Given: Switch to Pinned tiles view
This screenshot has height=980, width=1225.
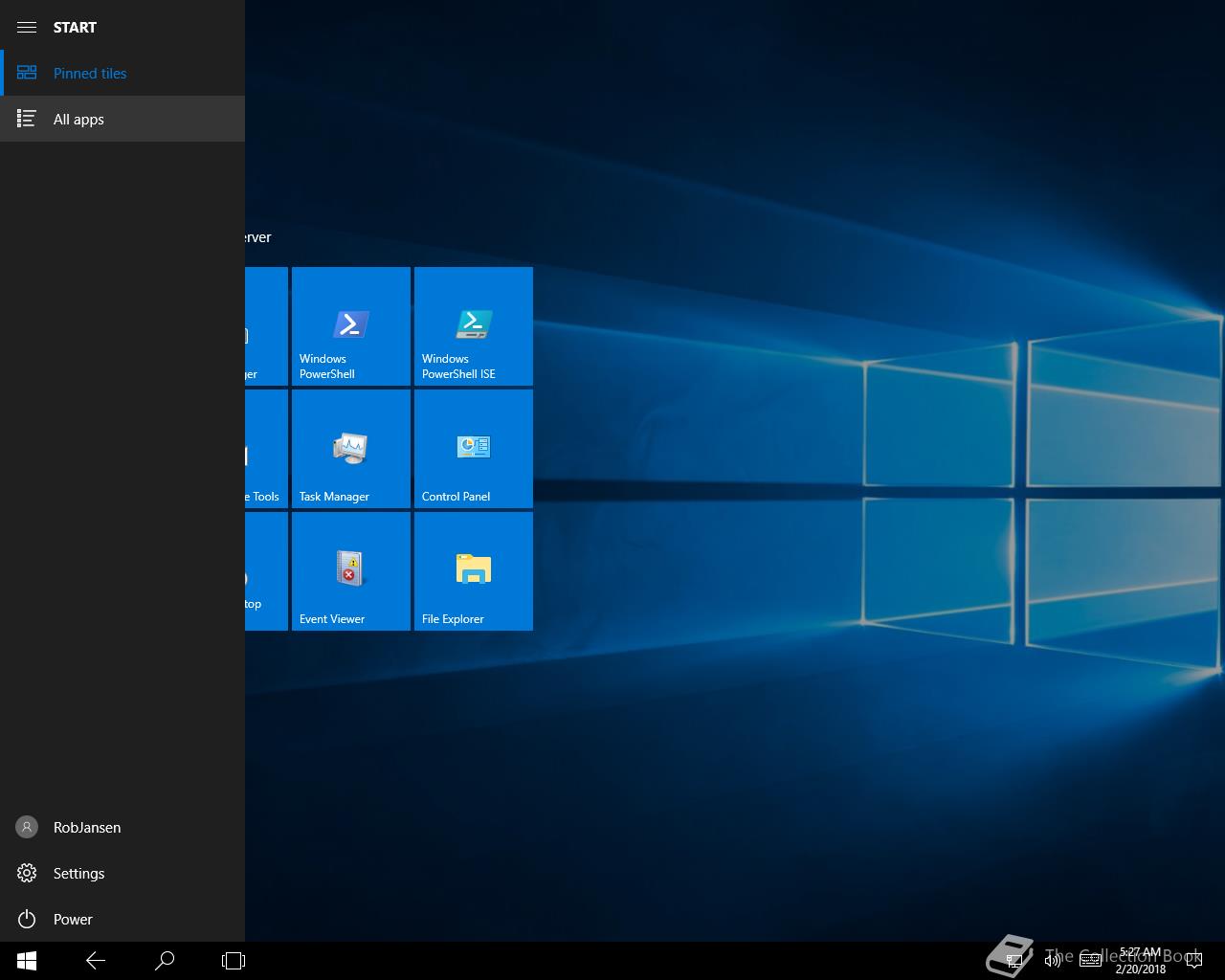Looking at the screenshot, I should (x=122, y=73).
